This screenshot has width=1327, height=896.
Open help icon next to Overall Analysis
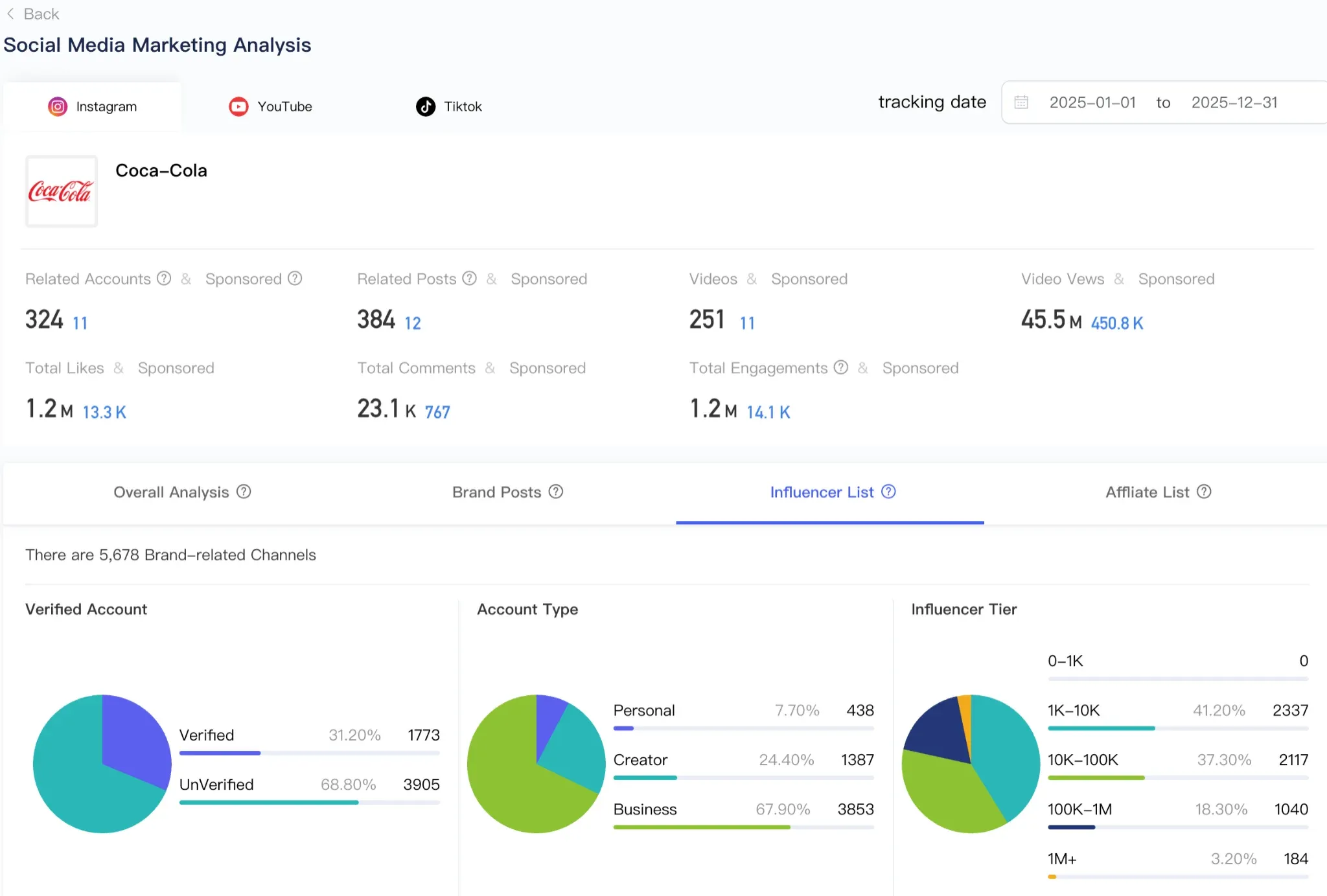(244, 492)
